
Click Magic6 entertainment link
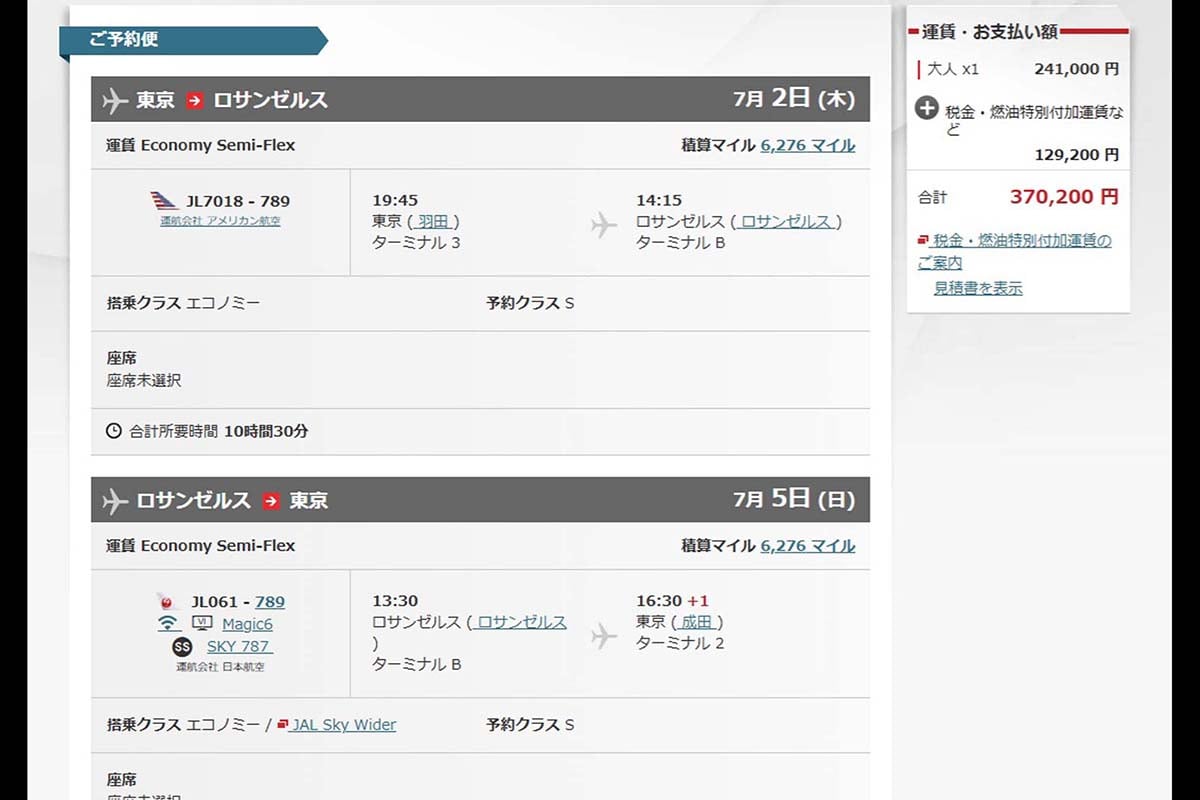pos(247,624)
